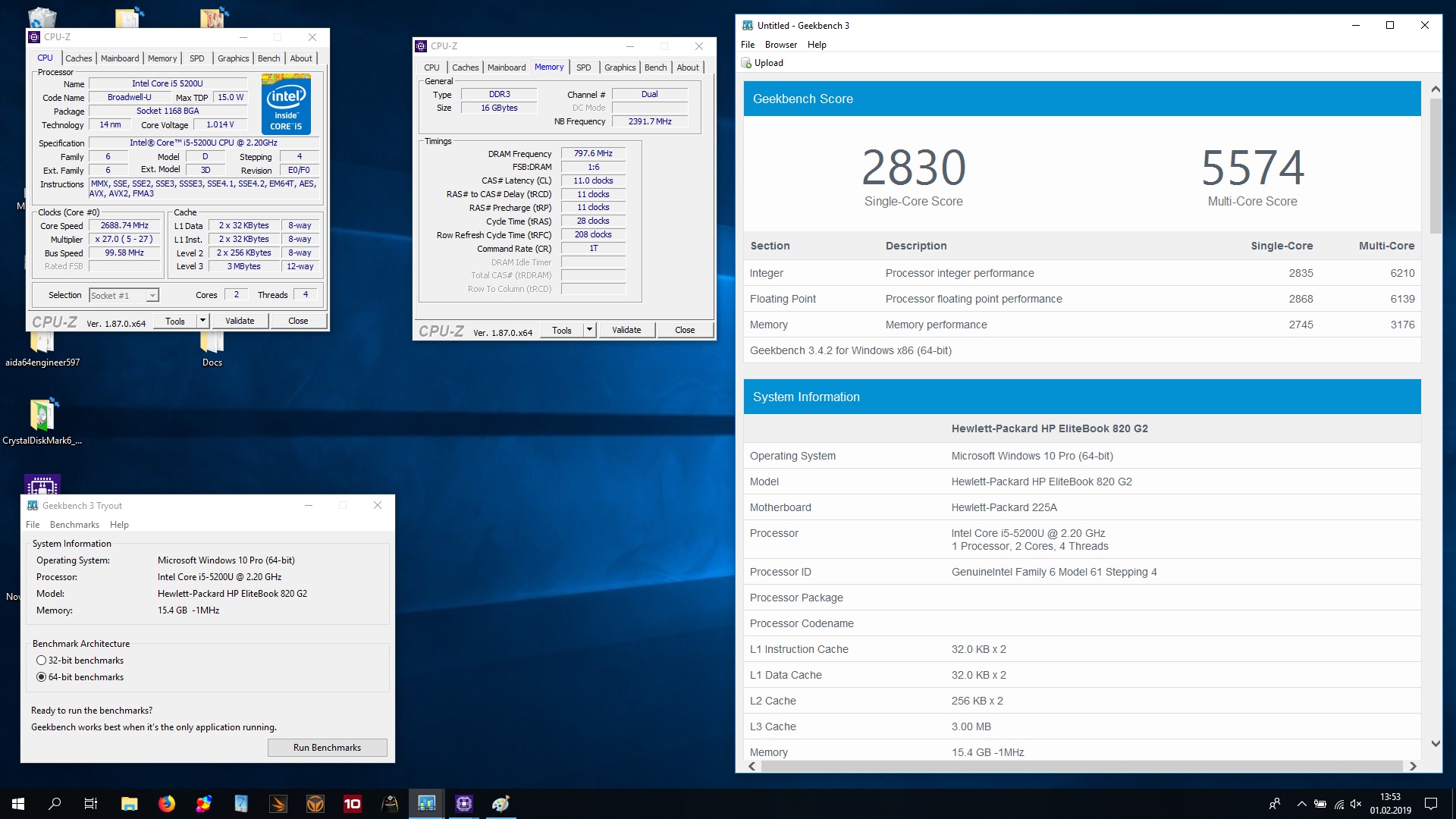The image size is (1456, 819).
Task: Show hidden system tray icons
Action: tap(1302, 804)
